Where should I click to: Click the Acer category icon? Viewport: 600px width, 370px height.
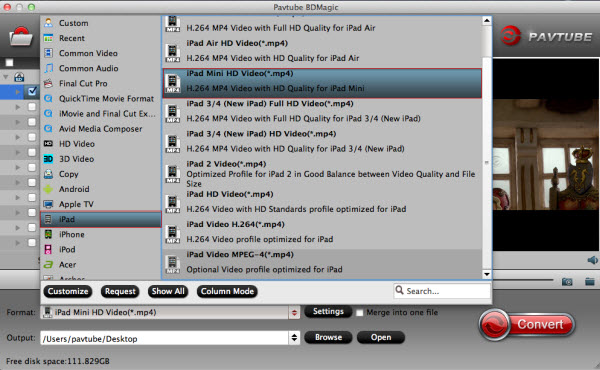(48, 264)
